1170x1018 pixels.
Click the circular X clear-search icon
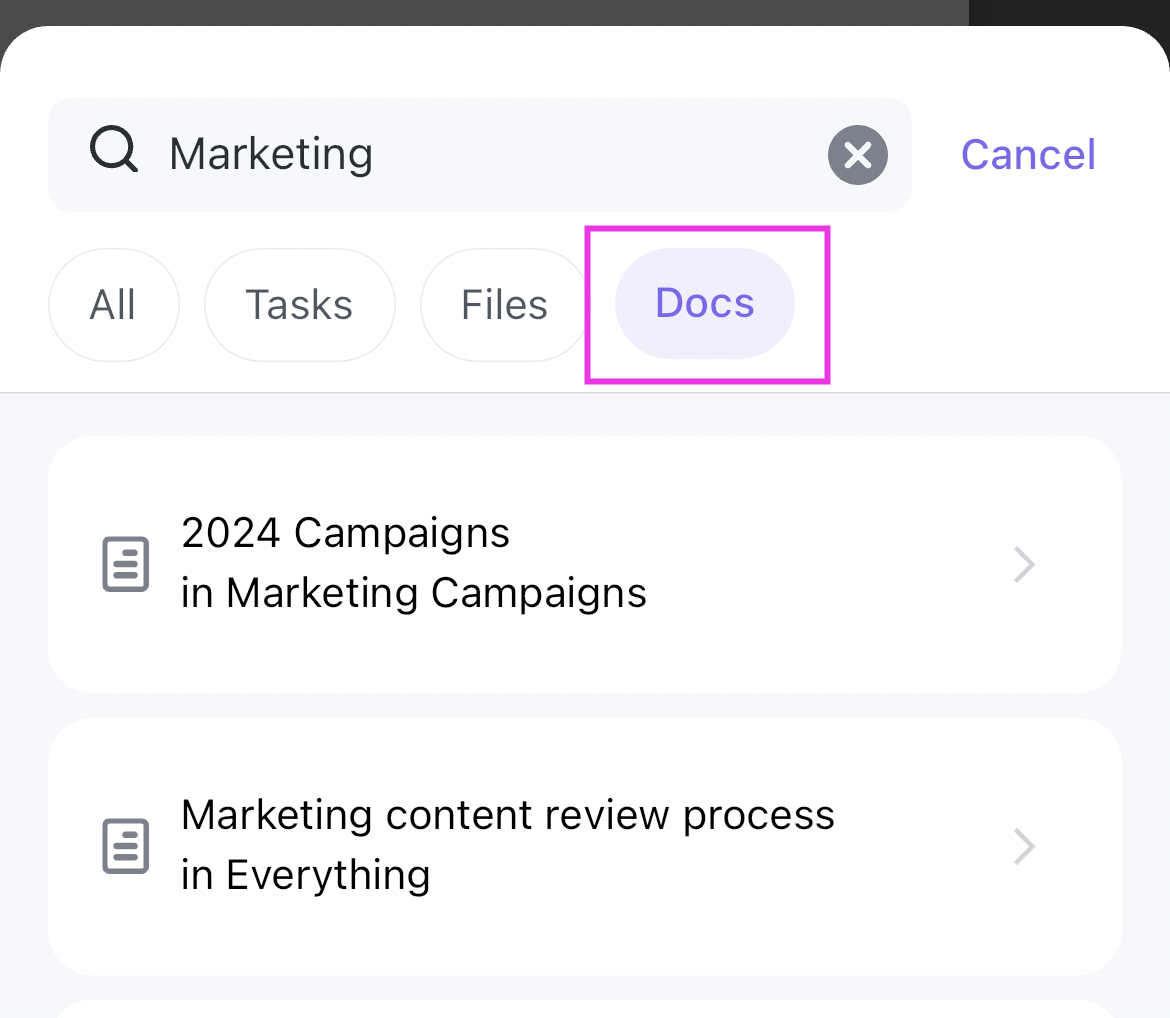pos(857,155)
